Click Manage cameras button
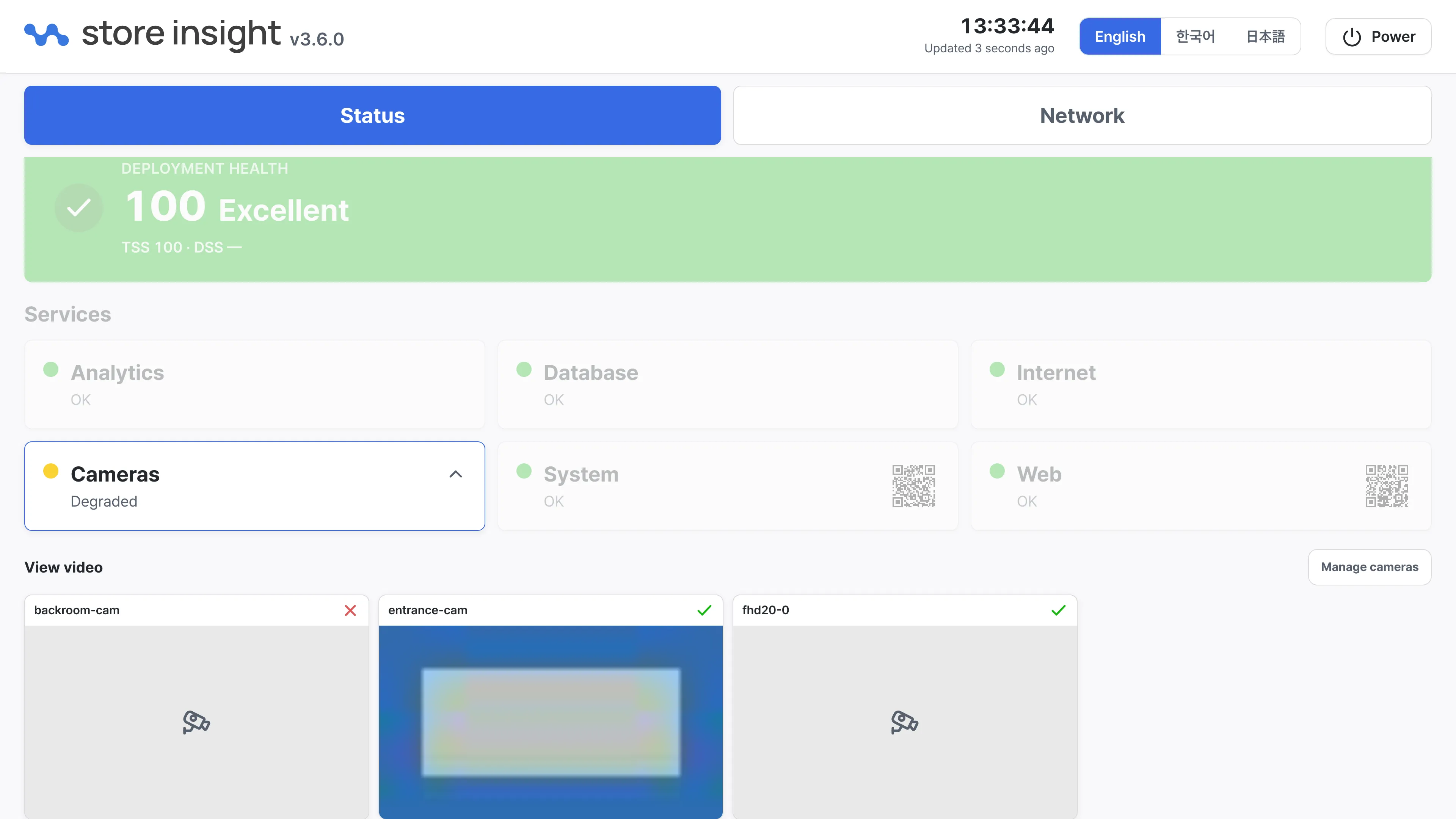This screenshot has height=819, width=1456. pyautogui.click(x=1370, y=567)
